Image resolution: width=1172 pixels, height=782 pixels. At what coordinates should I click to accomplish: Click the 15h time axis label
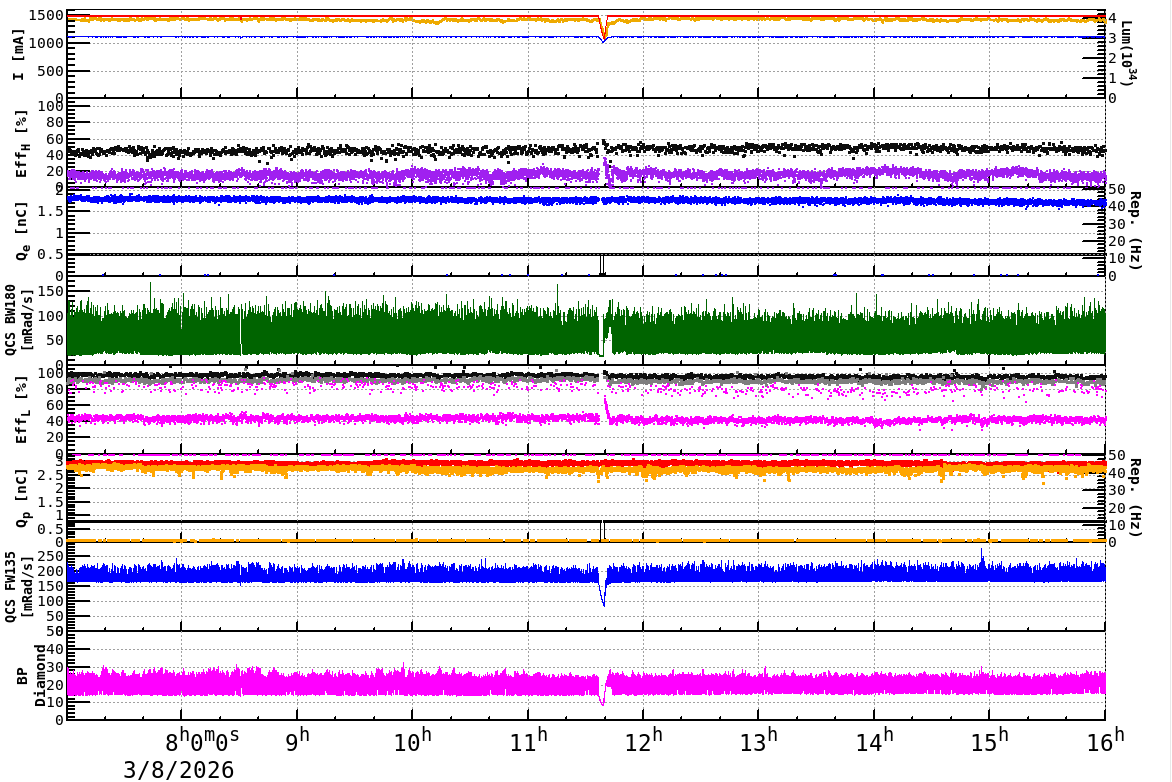(x=990, y=740)
